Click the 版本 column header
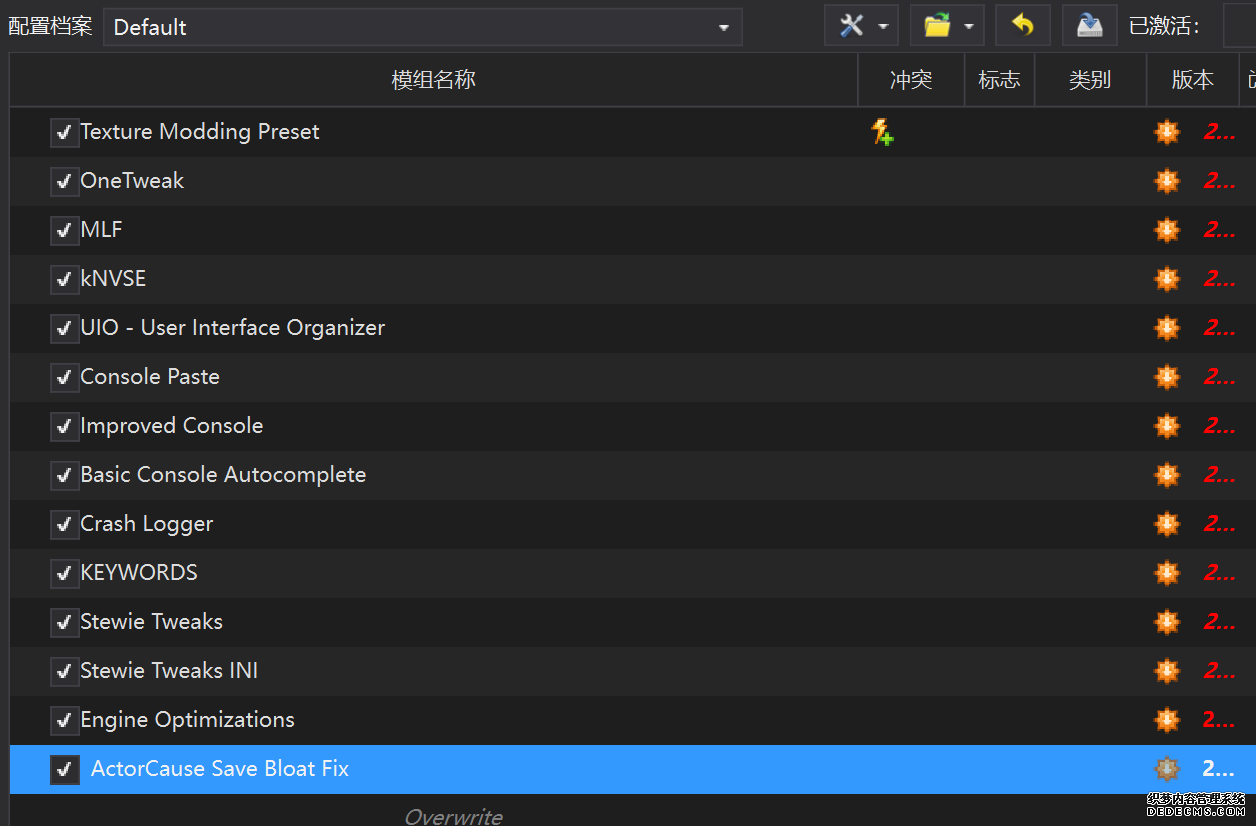 point(1192,80)
